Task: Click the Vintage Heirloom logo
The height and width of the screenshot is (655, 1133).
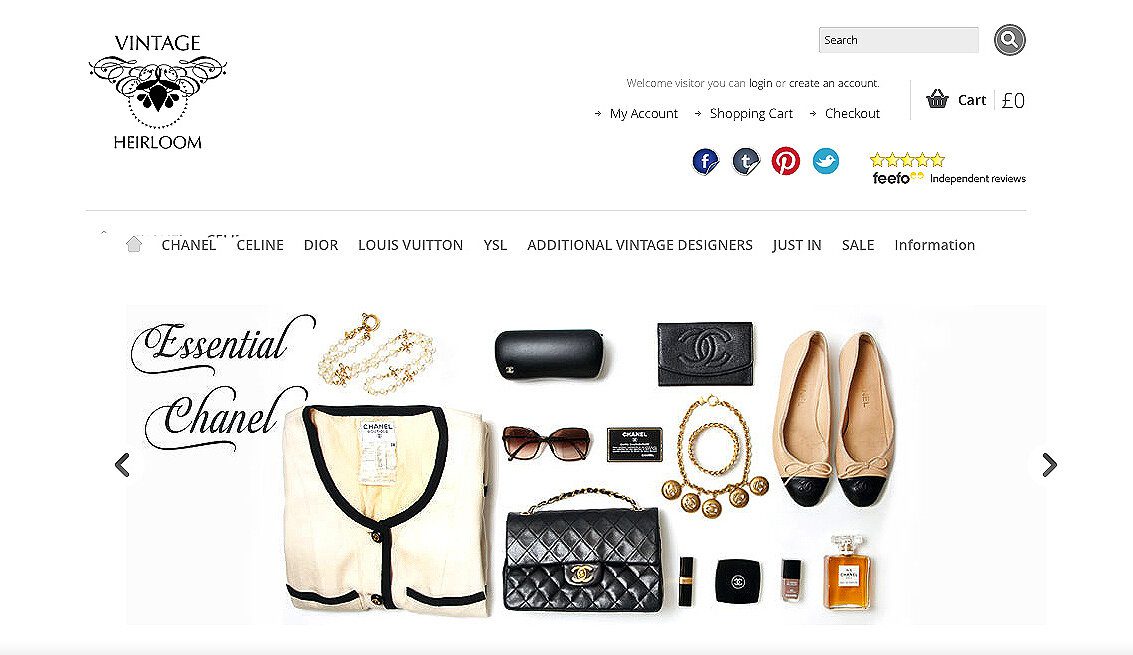Action: [158, 92]
